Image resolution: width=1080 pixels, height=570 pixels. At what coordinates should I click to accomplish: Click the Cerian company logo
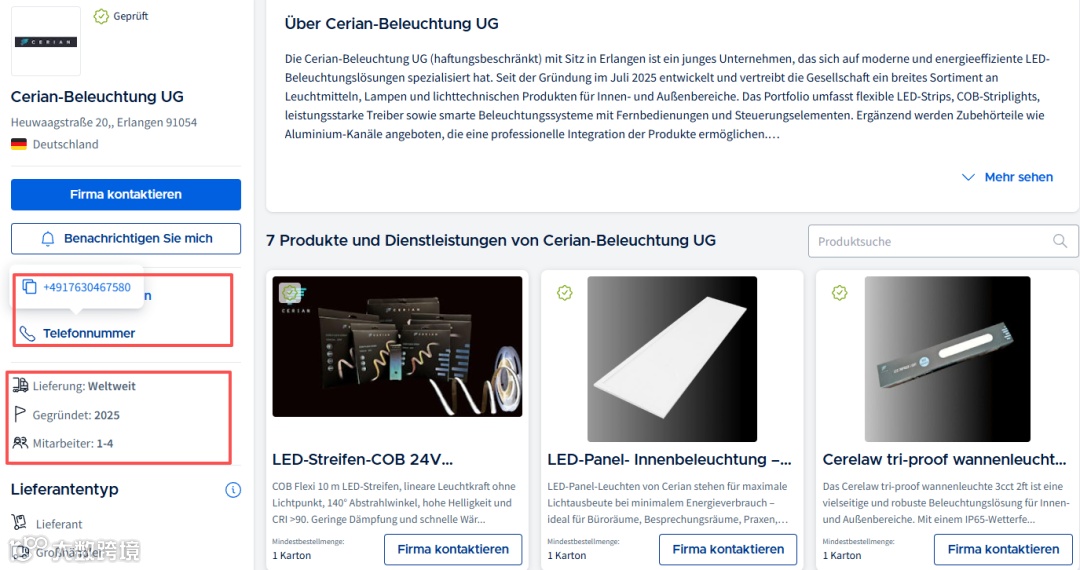46,41
